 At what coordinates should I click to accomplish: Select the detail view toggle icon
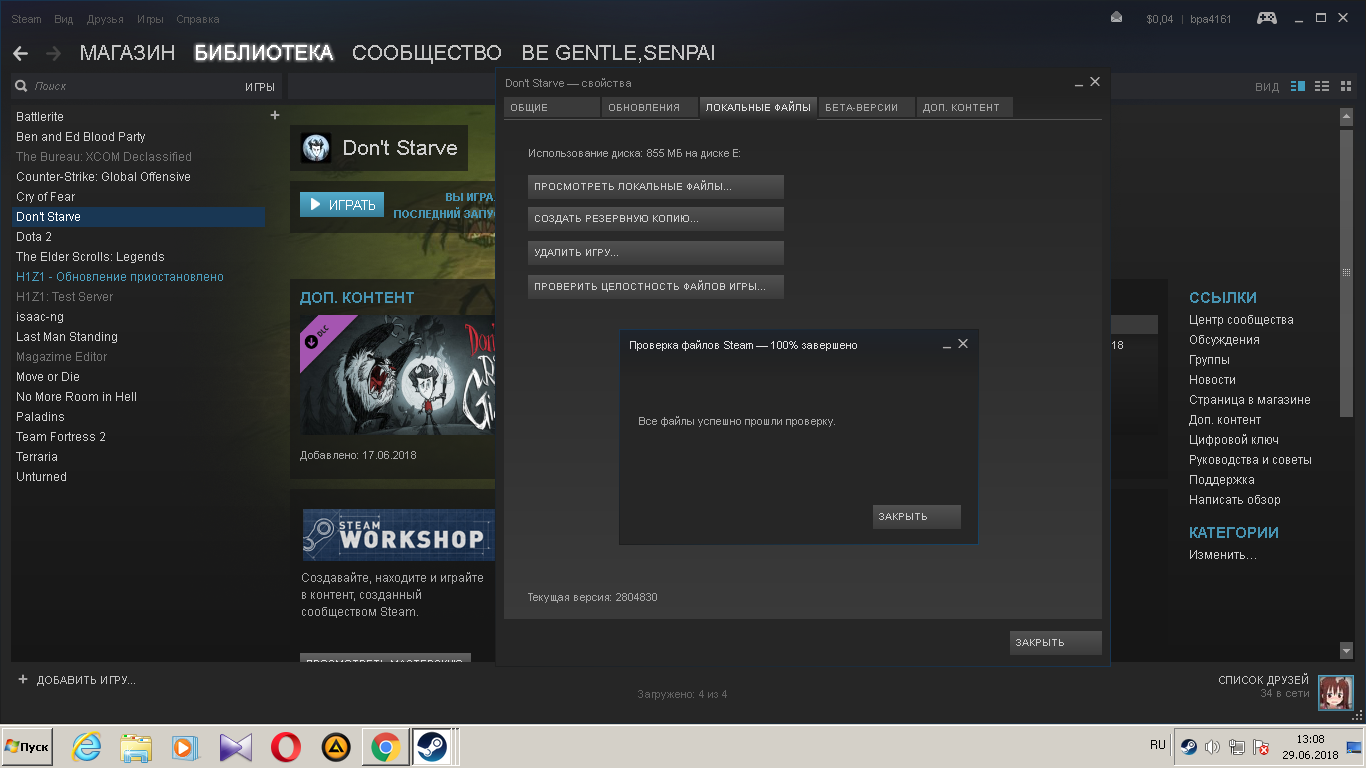[x=1298, y=87]
